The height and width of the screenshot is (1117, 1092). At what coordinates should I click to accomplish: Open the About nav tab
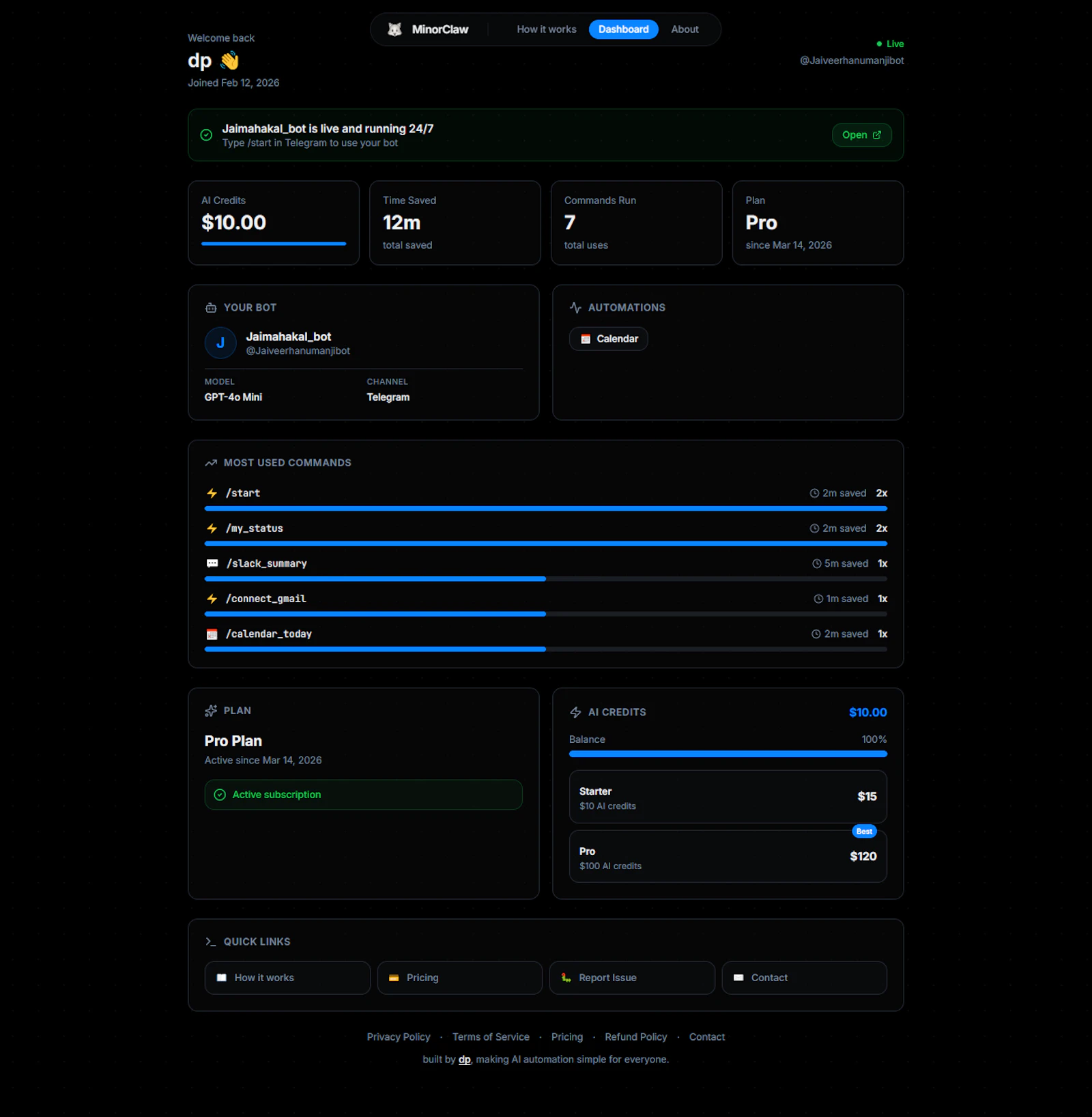685,29
